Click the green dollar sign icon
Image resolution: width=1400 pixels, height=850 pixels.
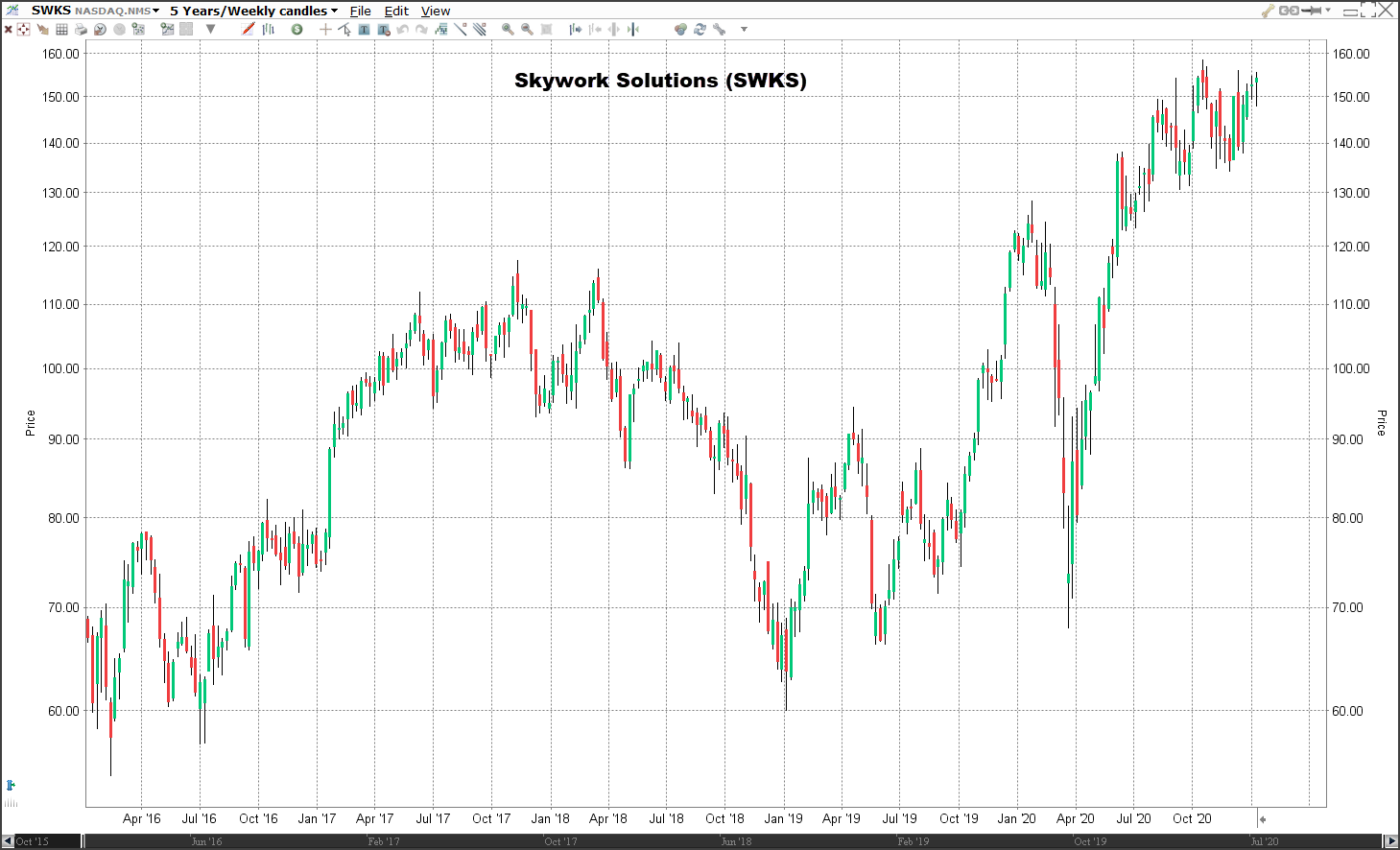tap(297, 30)
